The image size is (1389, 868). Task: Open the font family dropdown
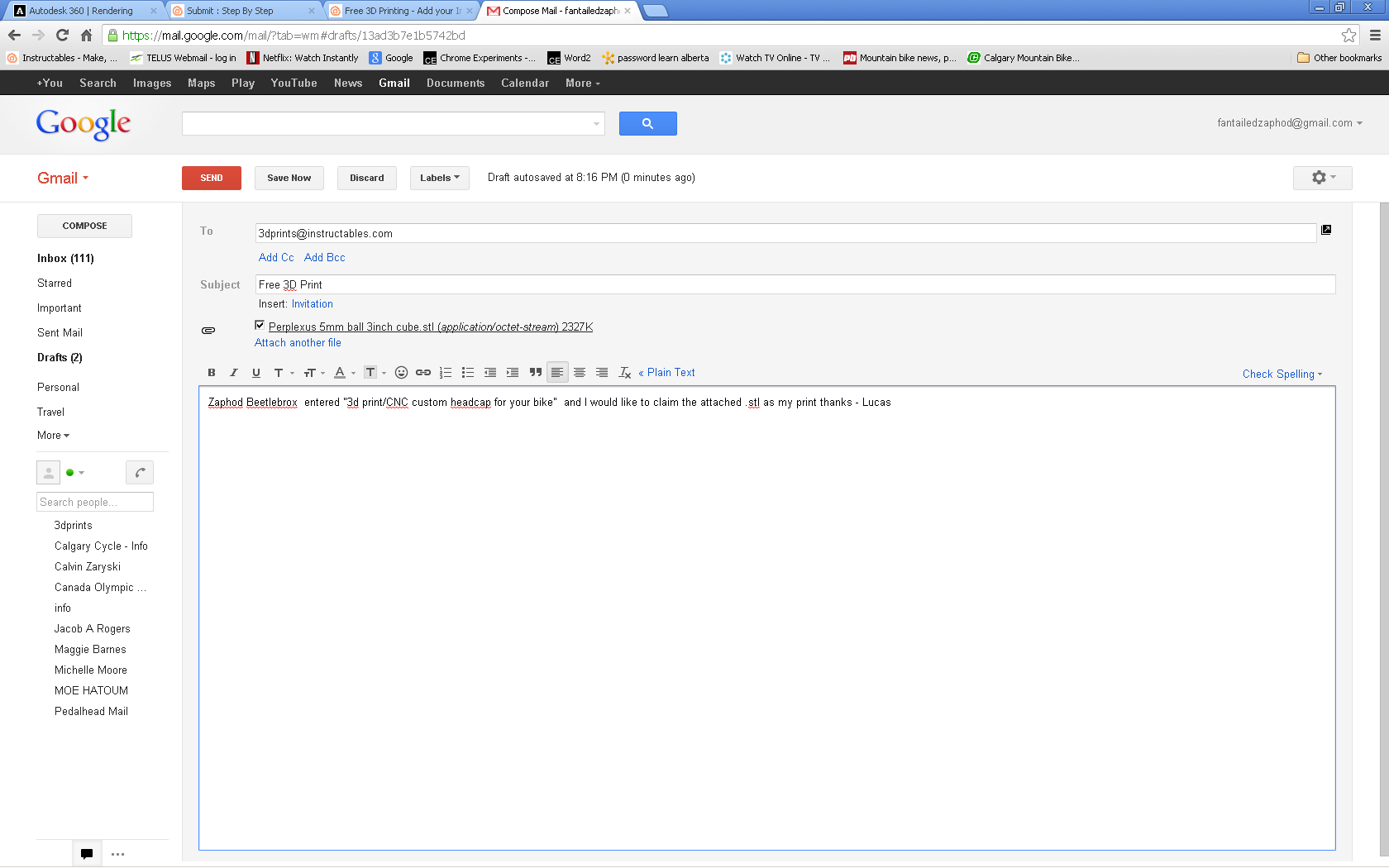point(284,373)
